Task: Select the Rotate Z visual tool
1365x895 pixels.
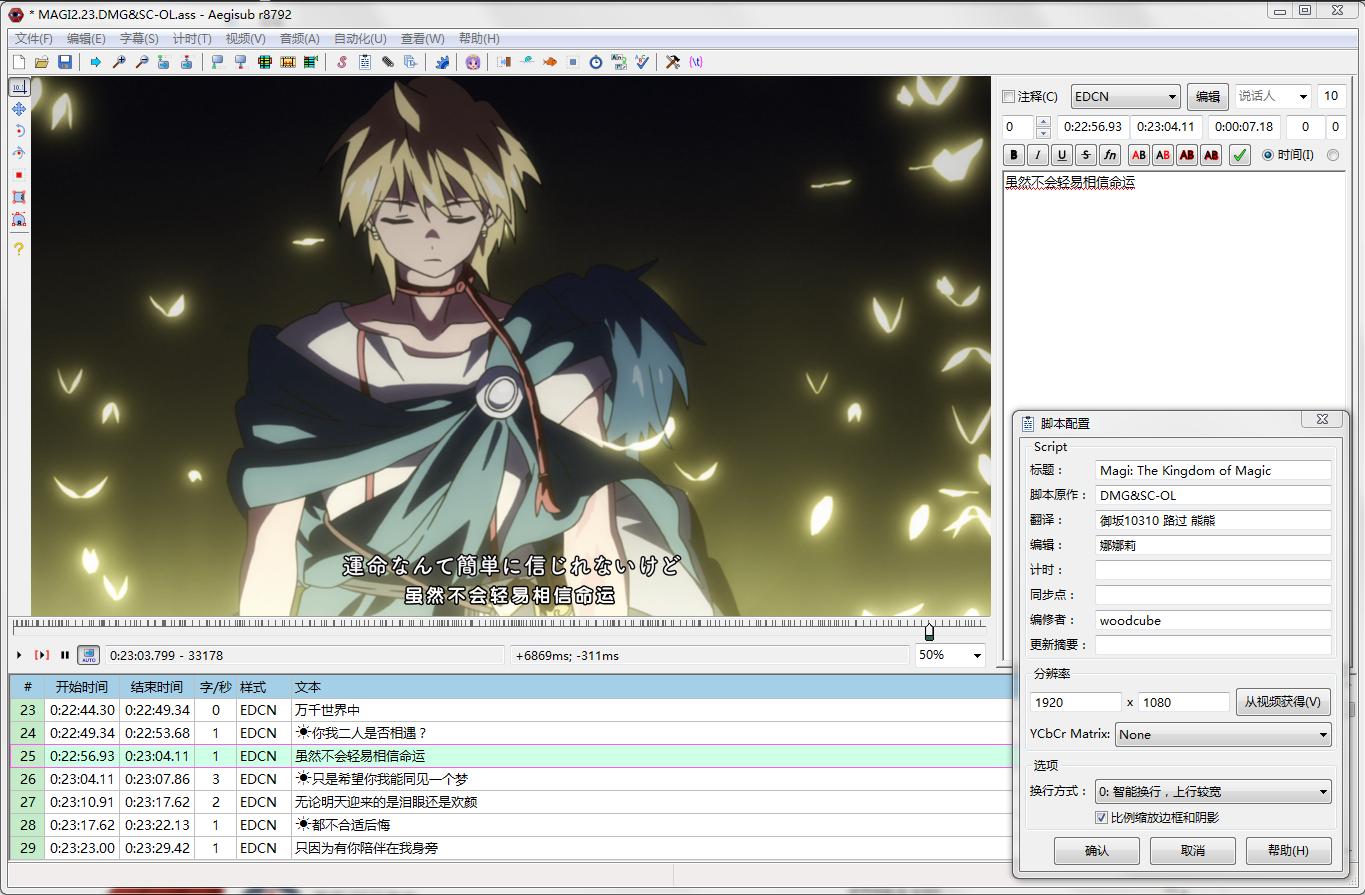Action: point(18,131)
